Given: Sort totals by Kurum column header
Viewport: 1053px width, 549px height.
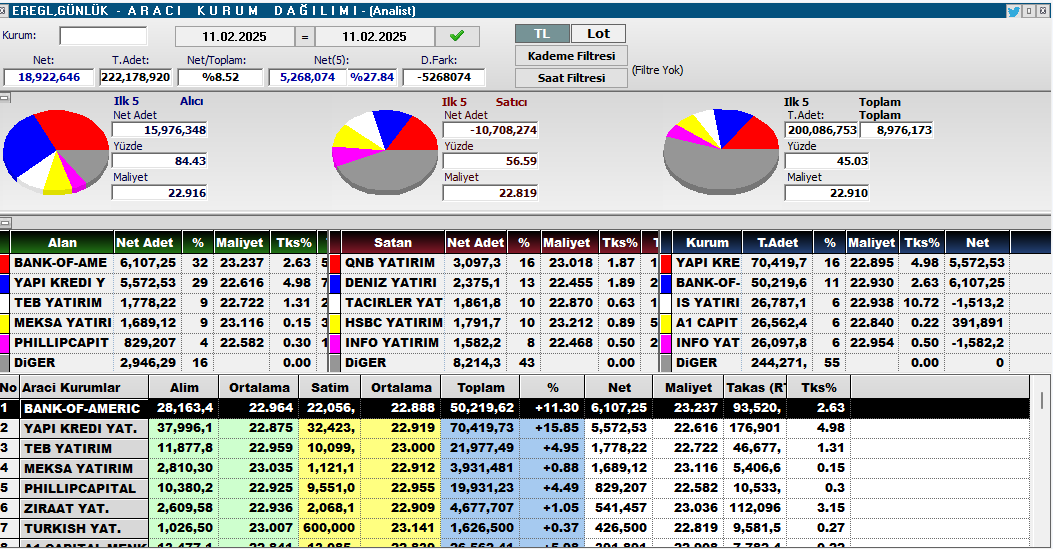Looking at the screenshot, I should coord(707,242).
